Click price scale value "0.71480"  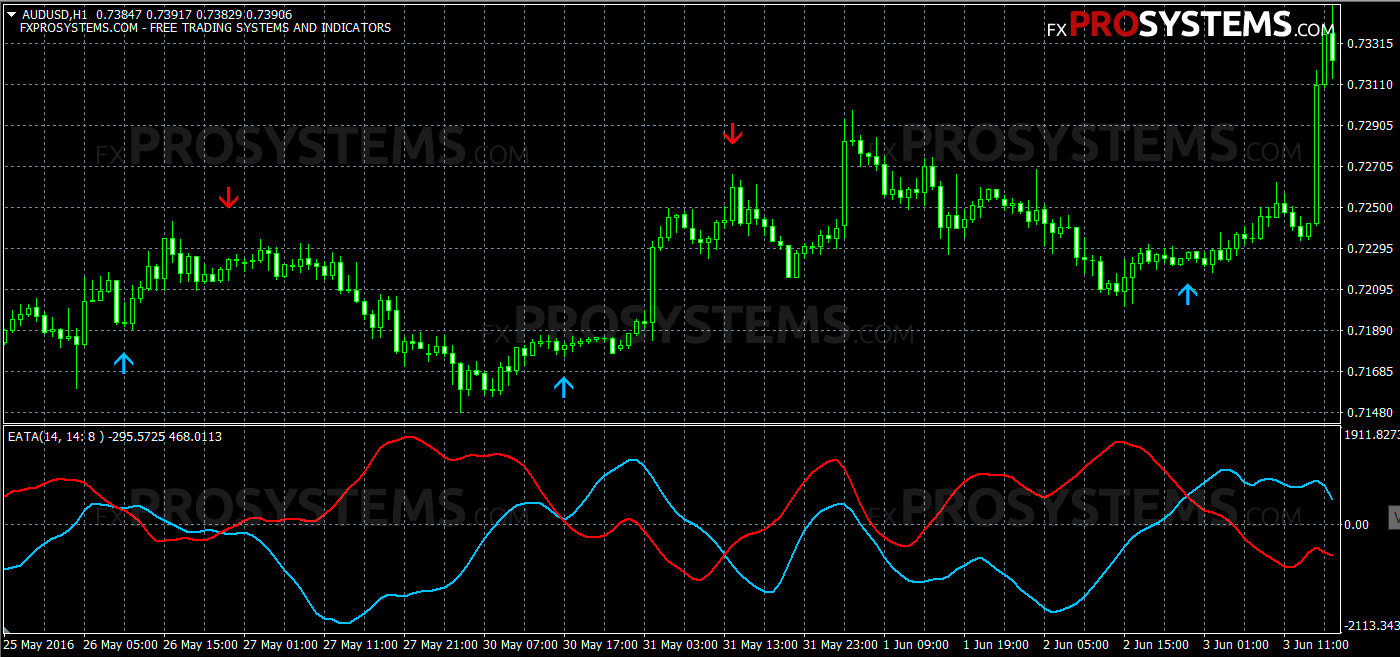tap(1370, 413)
